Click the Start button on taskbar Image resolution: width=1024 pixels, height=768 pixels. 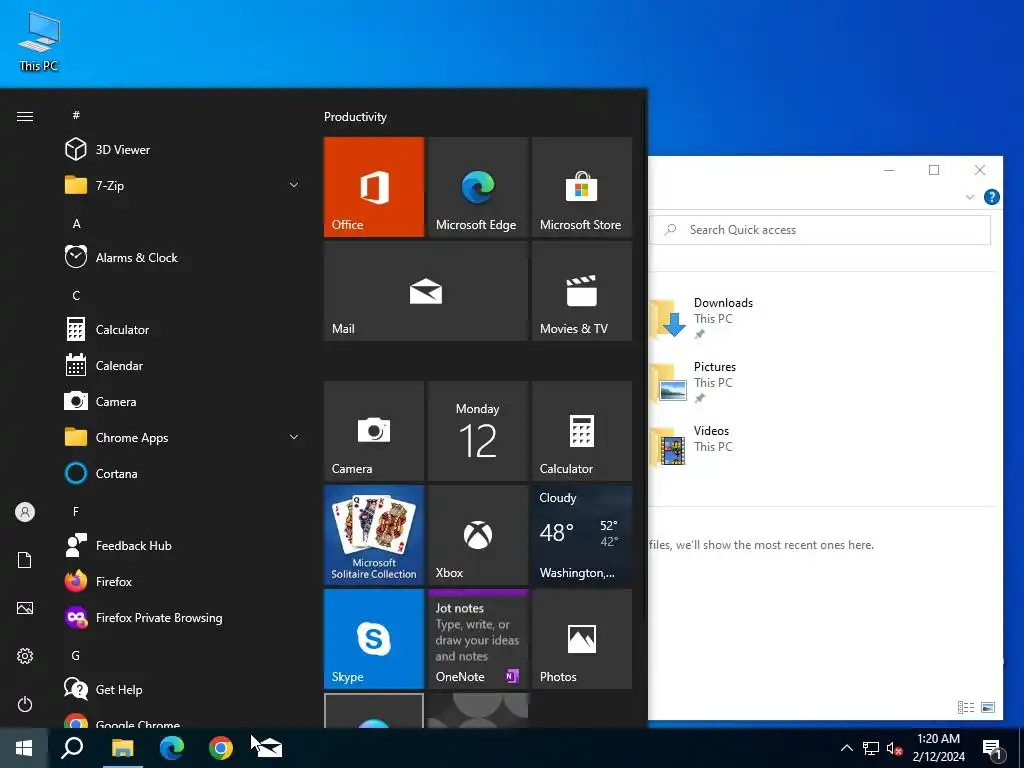[x=24, y=748]
